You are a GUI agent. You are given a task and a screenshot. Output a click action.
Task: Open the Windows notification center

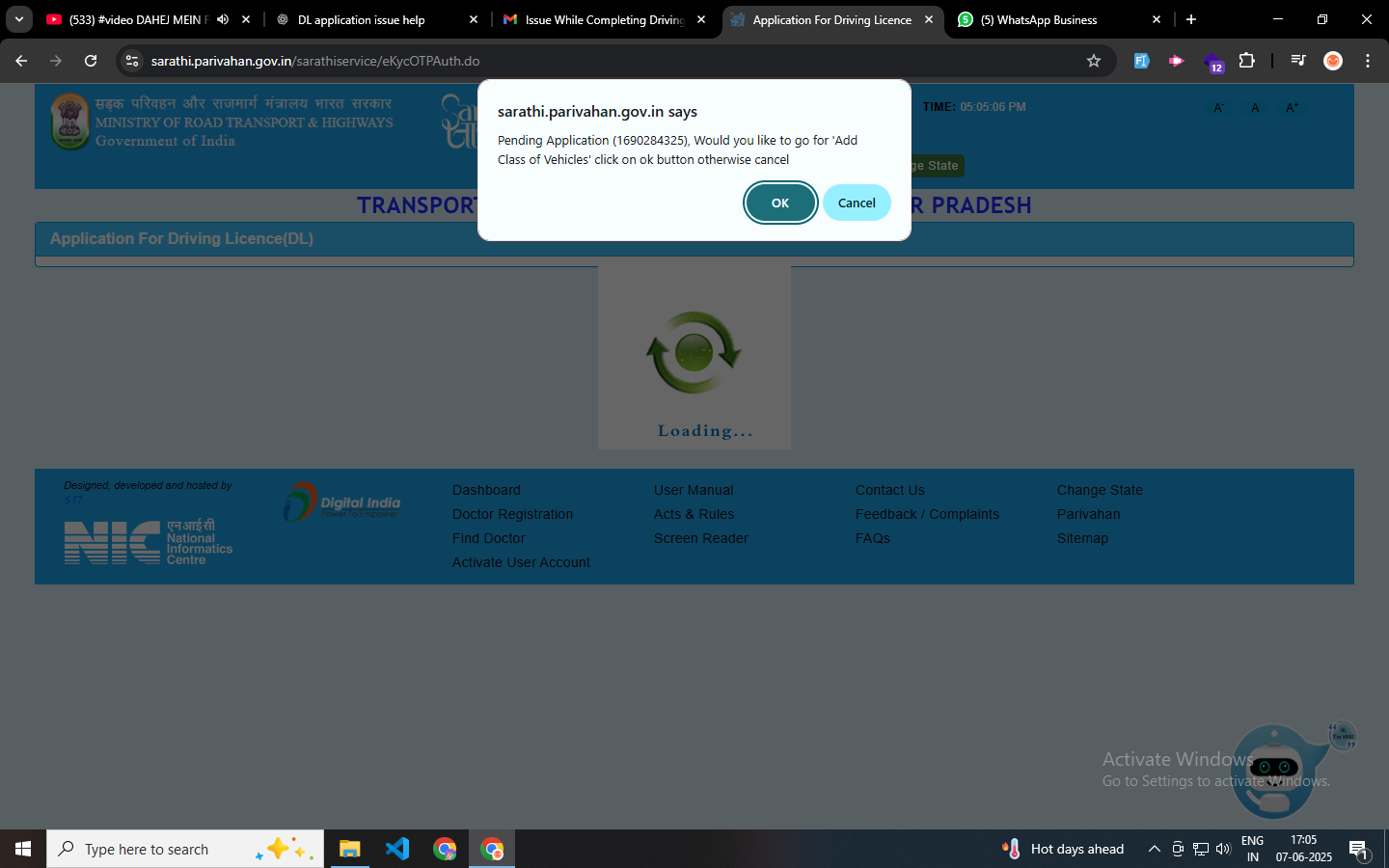(x=1358, y=849)
